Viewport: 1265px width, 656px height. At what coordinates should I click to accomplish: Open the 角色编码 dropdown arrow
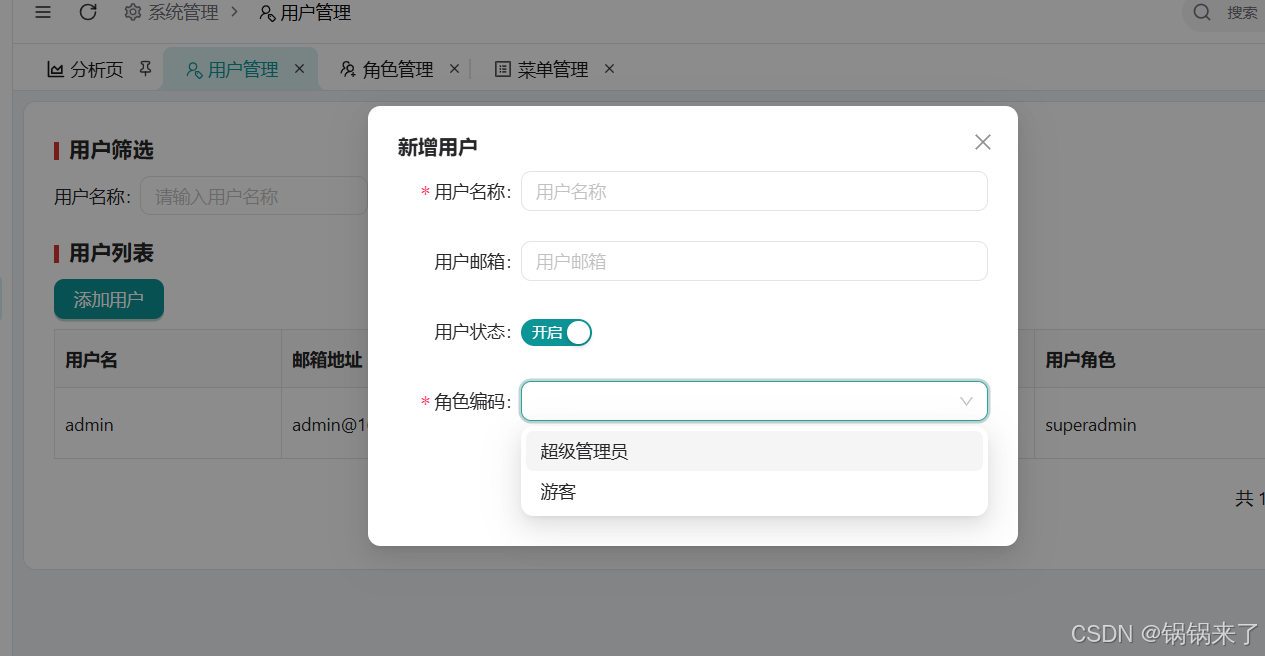pyautogui.click(x=965, y=400)
